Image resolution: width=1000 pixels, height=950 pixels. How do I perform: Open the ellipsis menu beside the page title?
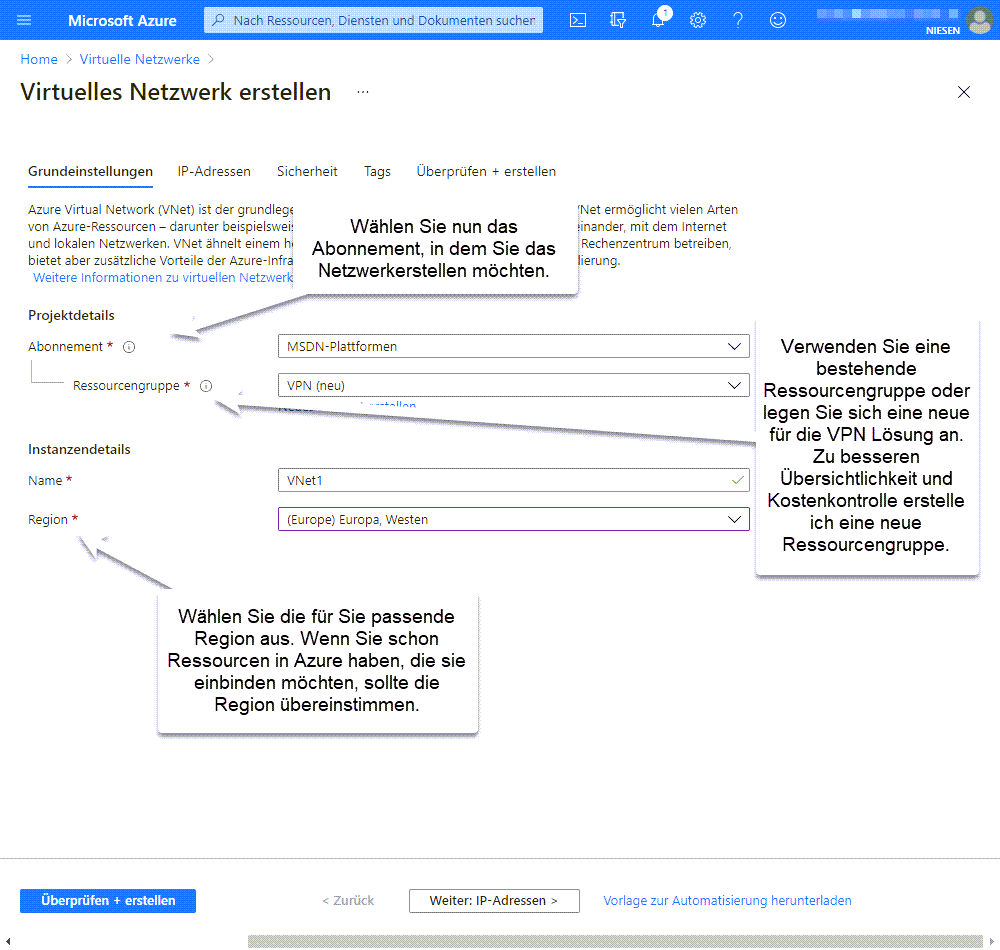[363, 92]
